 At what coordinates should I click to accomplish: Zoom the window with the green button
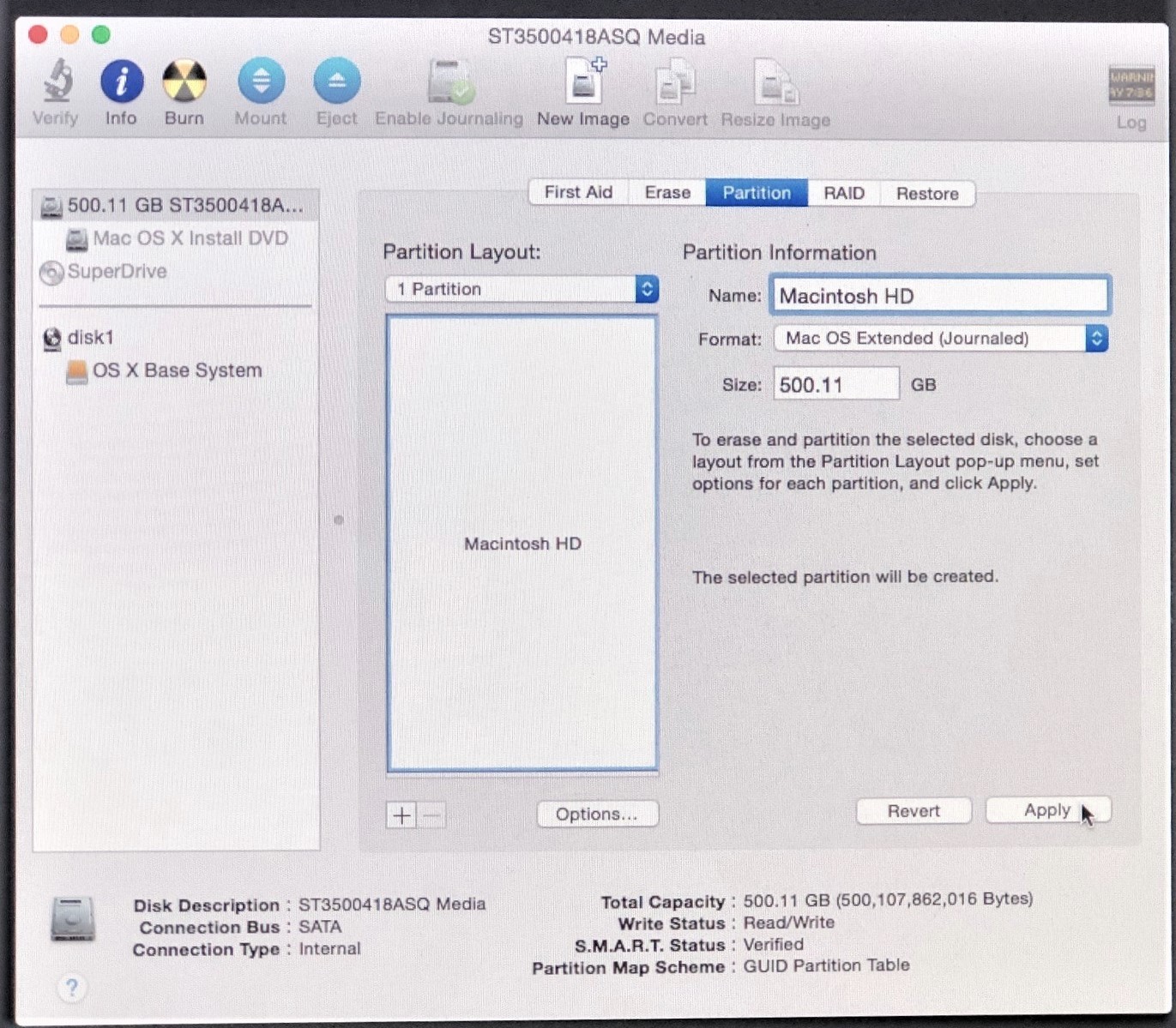pos(101,34)
